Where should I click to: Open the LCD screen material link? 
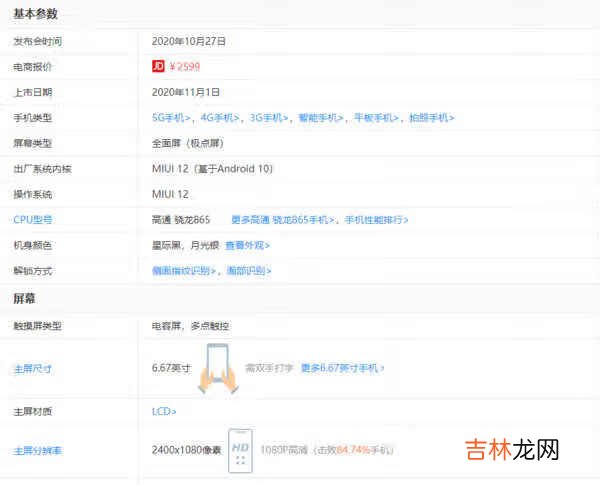pos(164,411)
